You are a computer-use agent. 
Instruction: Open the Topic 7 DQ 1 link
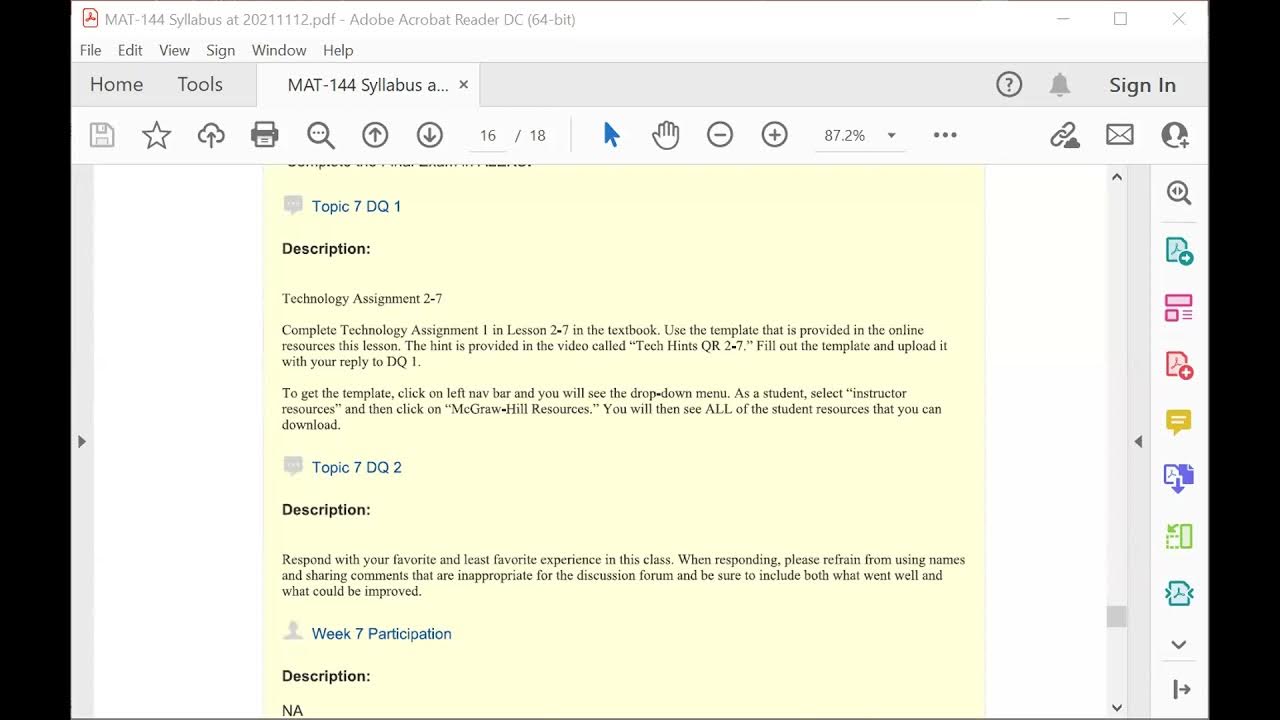point(356,206)
